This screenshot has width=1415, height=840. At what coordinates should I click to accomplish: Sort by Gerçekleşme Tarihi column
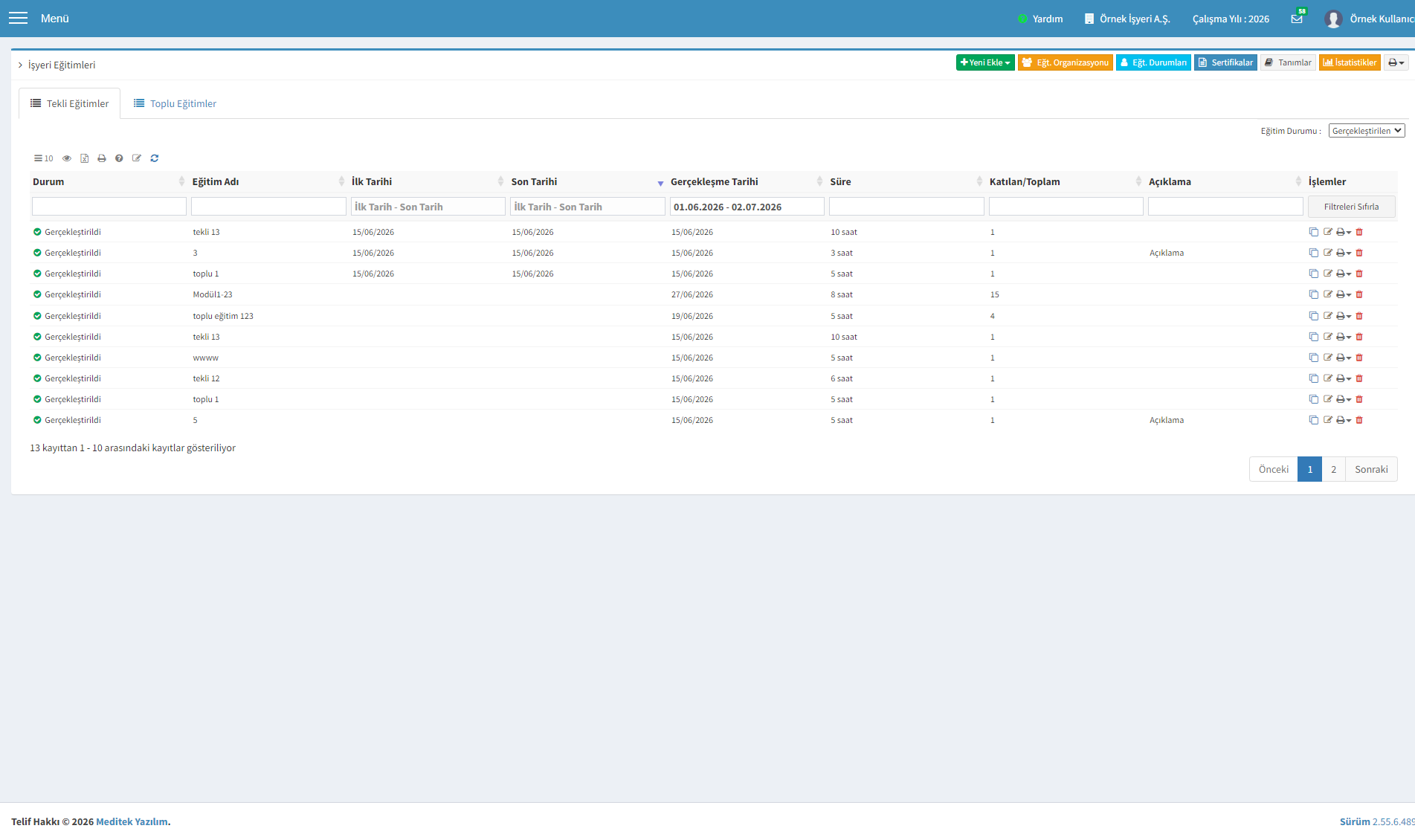(746, 181)
